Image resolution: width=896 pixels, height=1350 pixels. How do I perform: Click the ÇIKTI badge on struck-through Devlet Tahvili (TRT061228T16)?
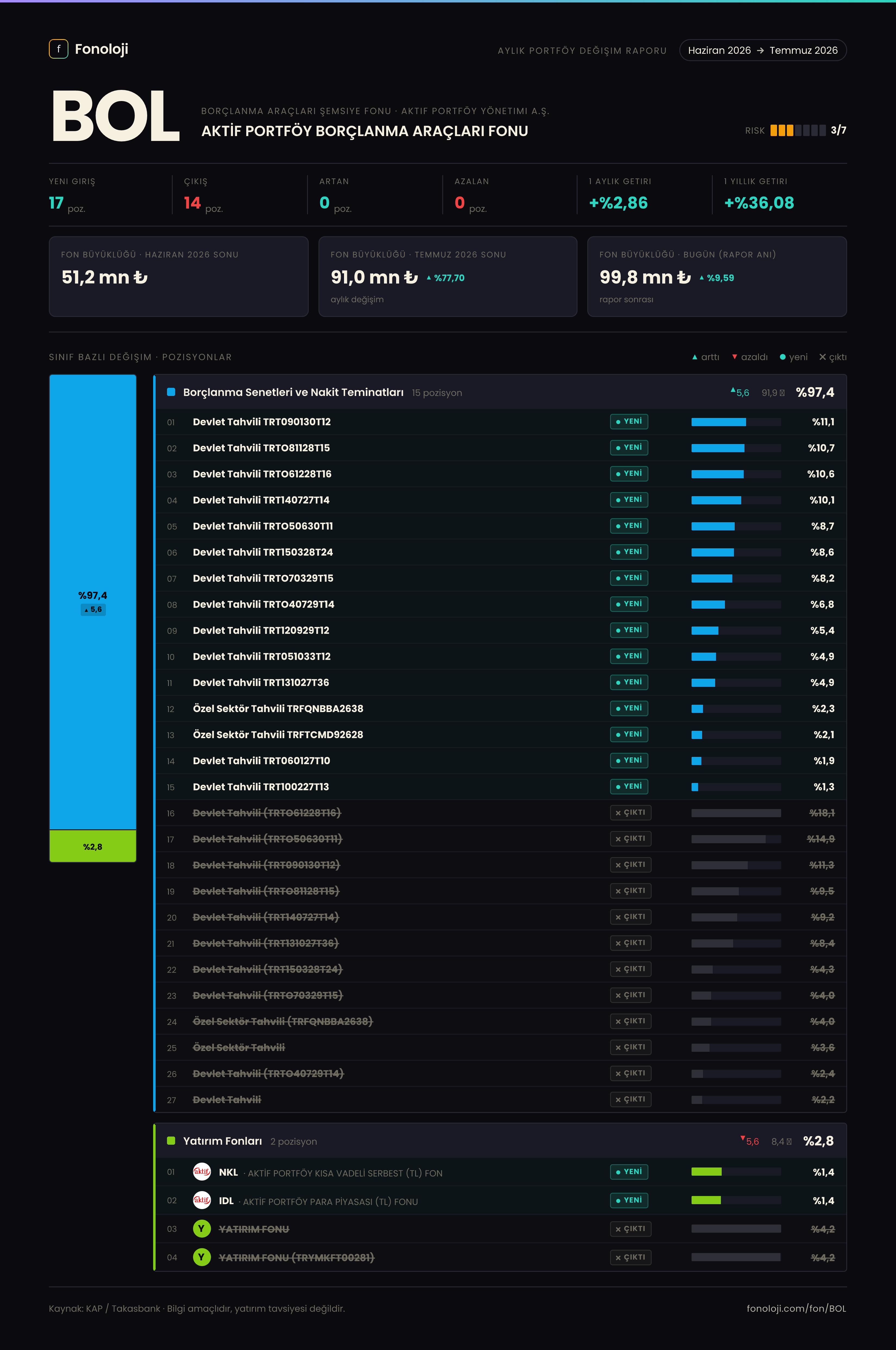pyautogui.click(x=631, y=813)
